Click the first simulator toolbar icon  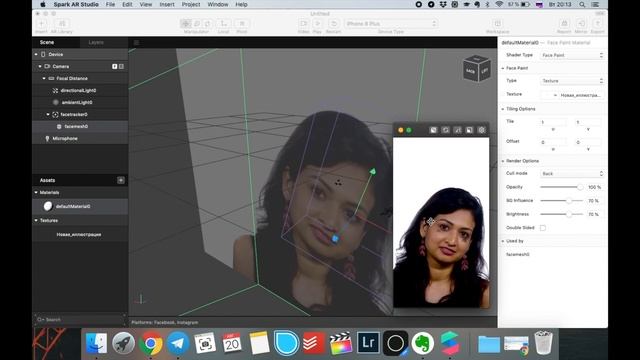click(433, 130)
